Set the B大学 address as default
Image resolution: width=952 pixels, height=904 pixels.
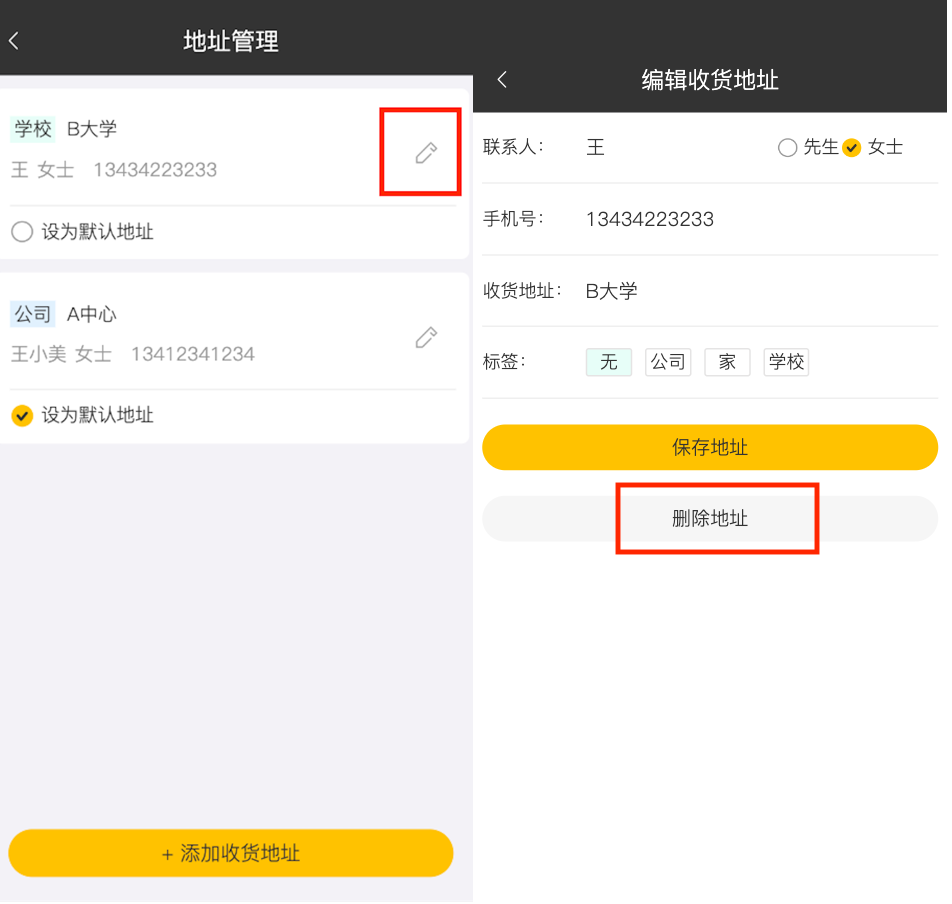[22, 232]
